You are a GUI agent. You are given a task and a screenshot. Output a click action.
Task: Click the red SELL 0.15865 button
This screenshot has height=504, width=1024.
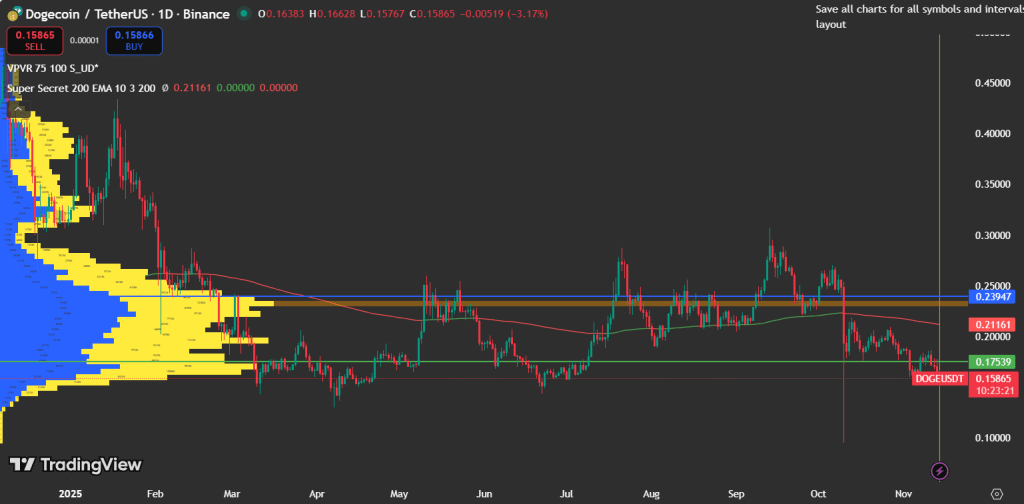pos(35,41)
